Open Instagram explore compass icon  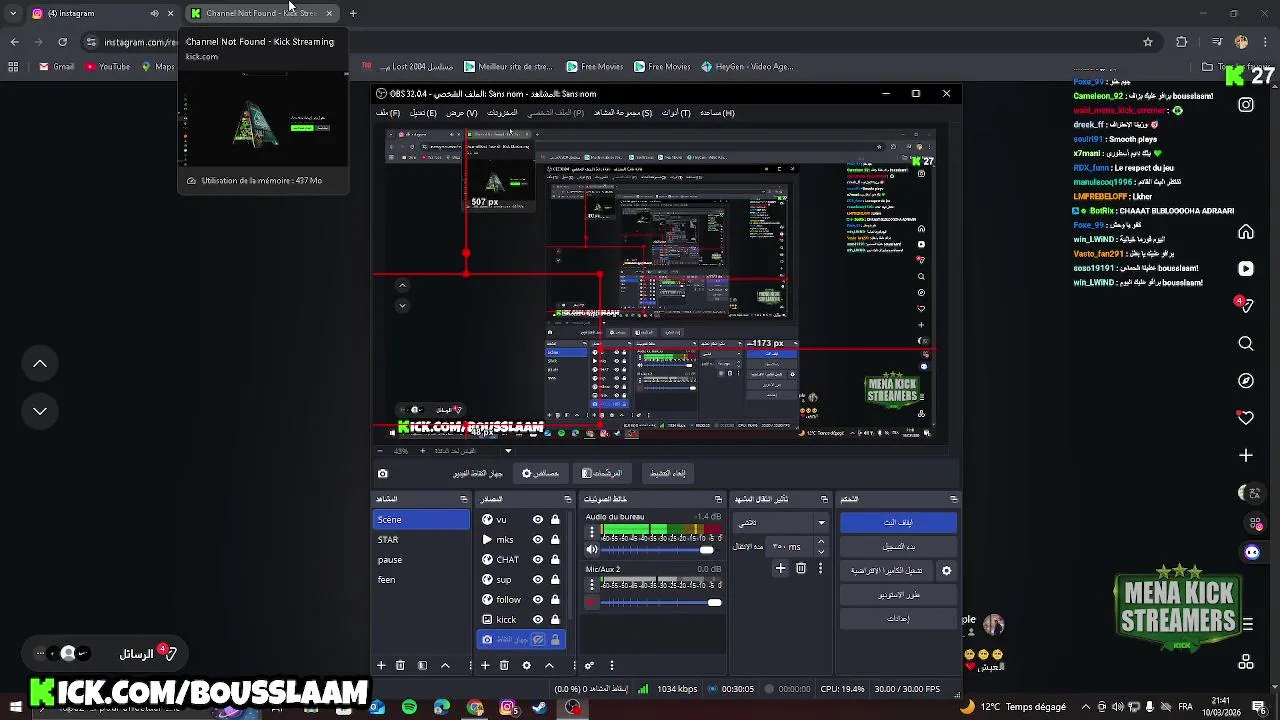click(x=1246, y=381)
